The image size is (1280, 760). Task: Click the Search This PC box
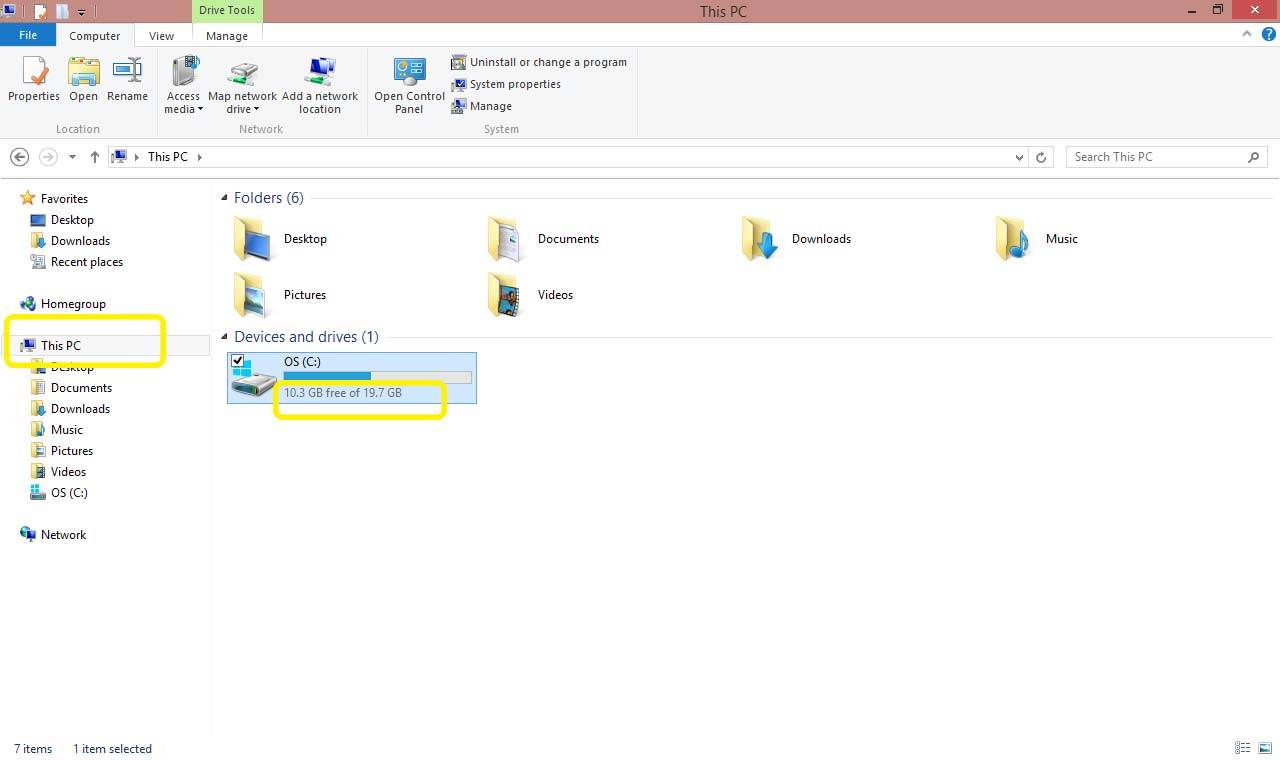click(x=1166, y=157)
